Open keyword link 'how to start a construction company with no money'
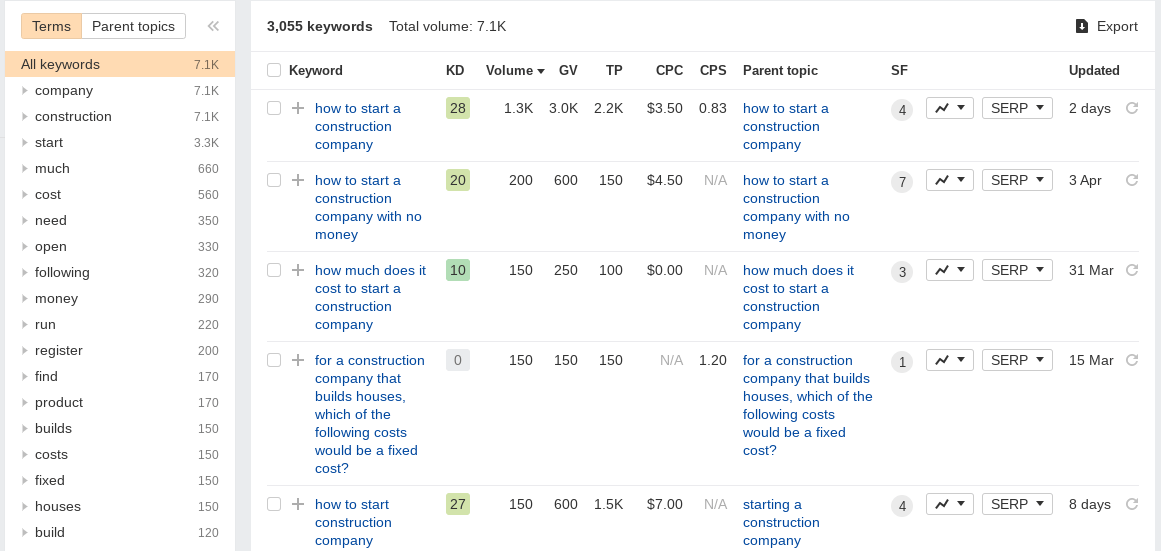Image resolution: width=1161 pixels, height=551 pixels. 368,207
